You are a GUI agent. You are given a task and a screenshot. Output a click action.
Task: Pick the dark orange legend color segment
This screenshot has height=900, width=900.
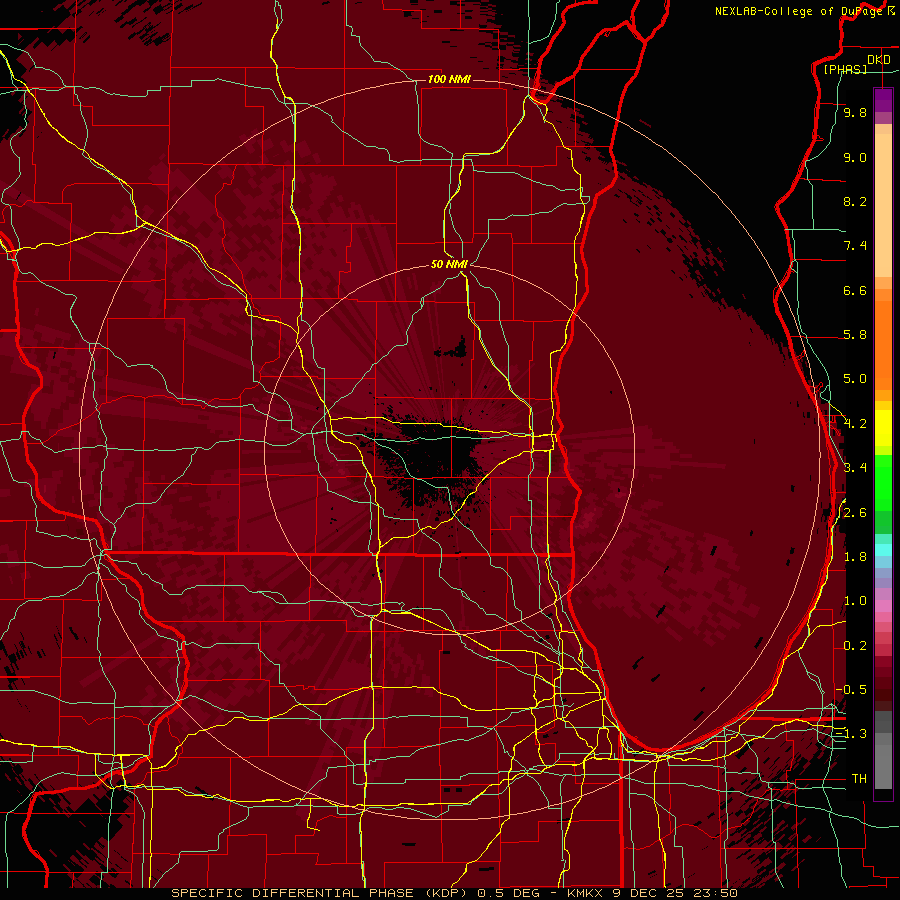883,344
